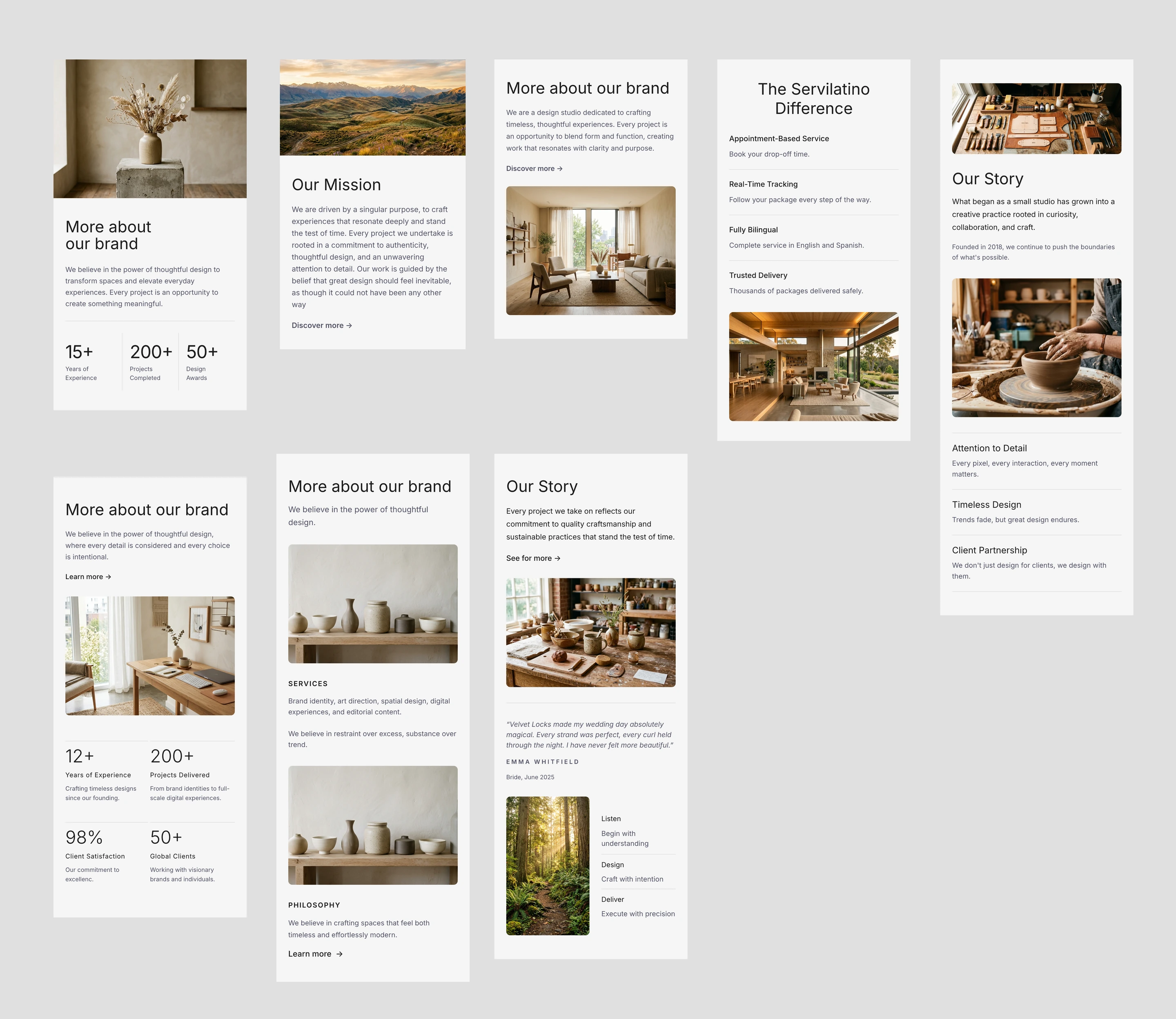The height and width of the screenshot is (1019, 1176).
Task: Click the 200+ Projects Completed stat
Action: point(151,362)
